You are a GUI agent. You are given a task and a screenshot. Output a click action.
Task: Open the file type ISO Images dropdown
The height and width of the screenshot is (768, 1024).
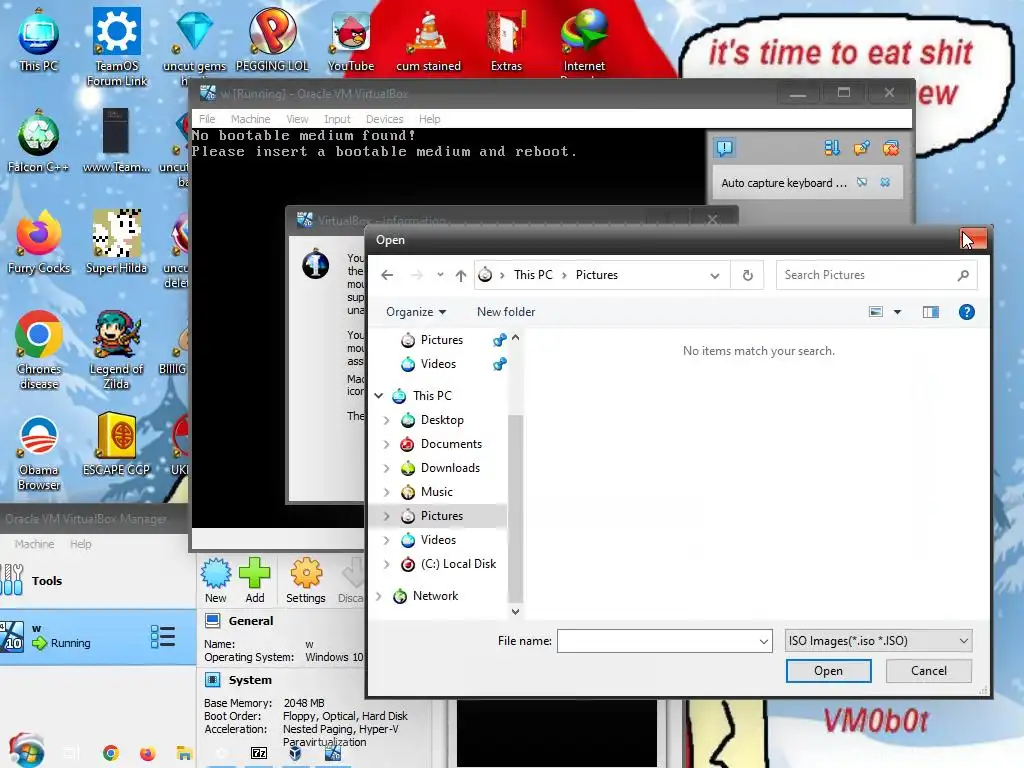pyautogui.click(x=878, y=641)
